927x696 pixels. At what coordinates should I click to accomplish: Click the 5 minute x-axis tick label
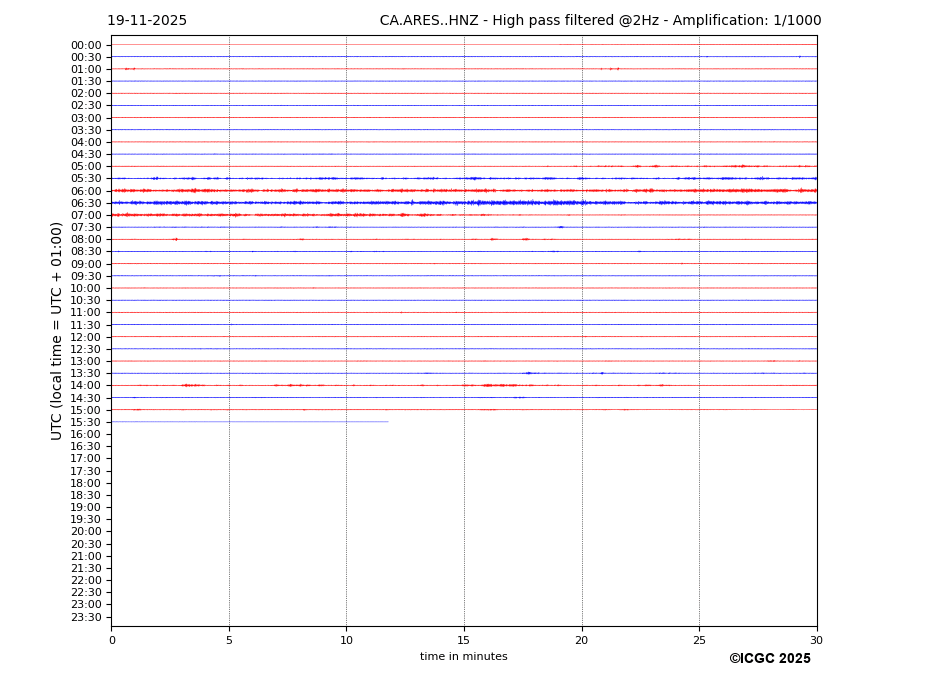click(x=229, y=640)
